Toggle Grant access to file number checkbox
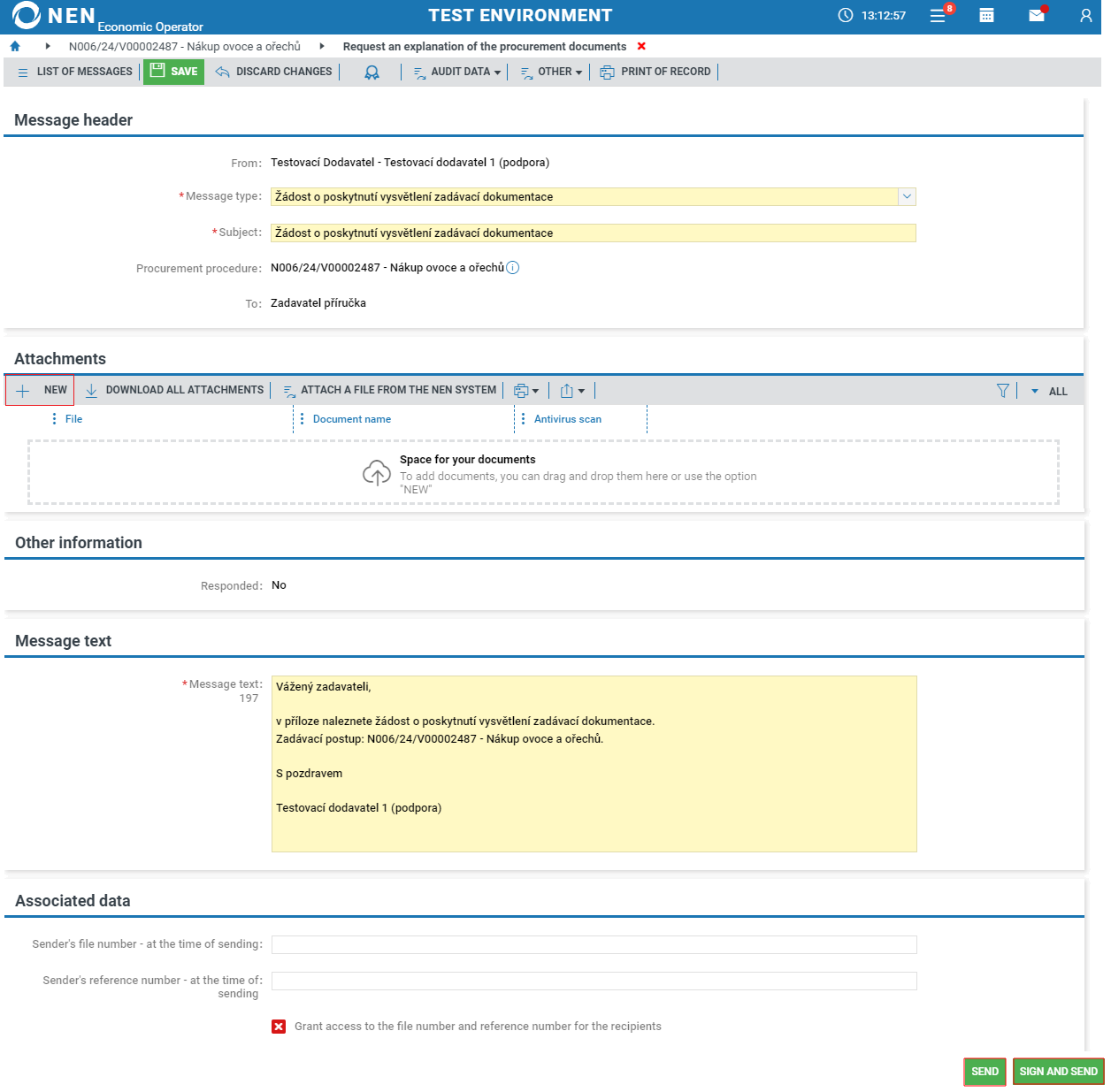1111x1092 pixels. 279,1027
